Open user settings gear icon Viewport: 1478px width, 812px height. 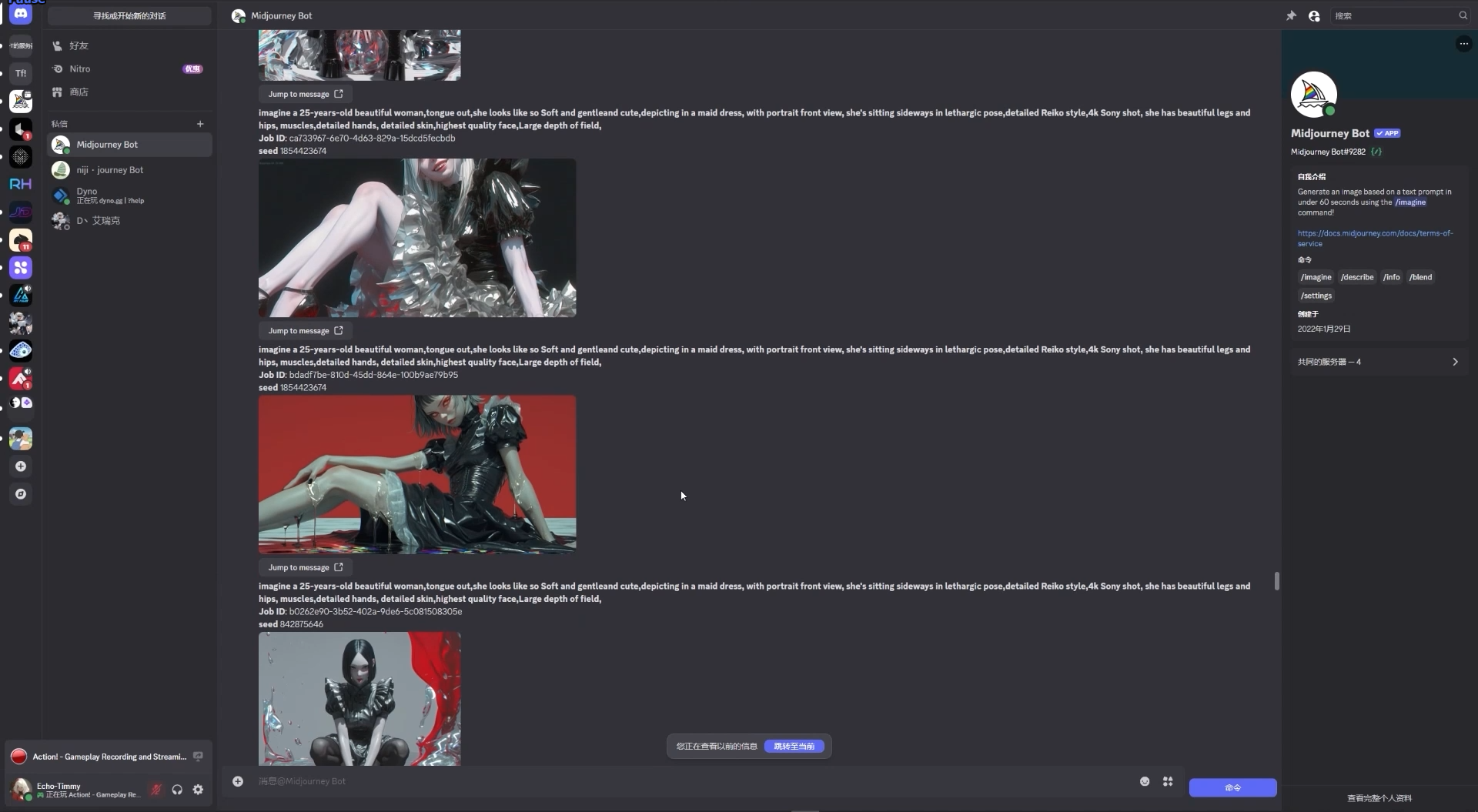click(x=198, y=790)
